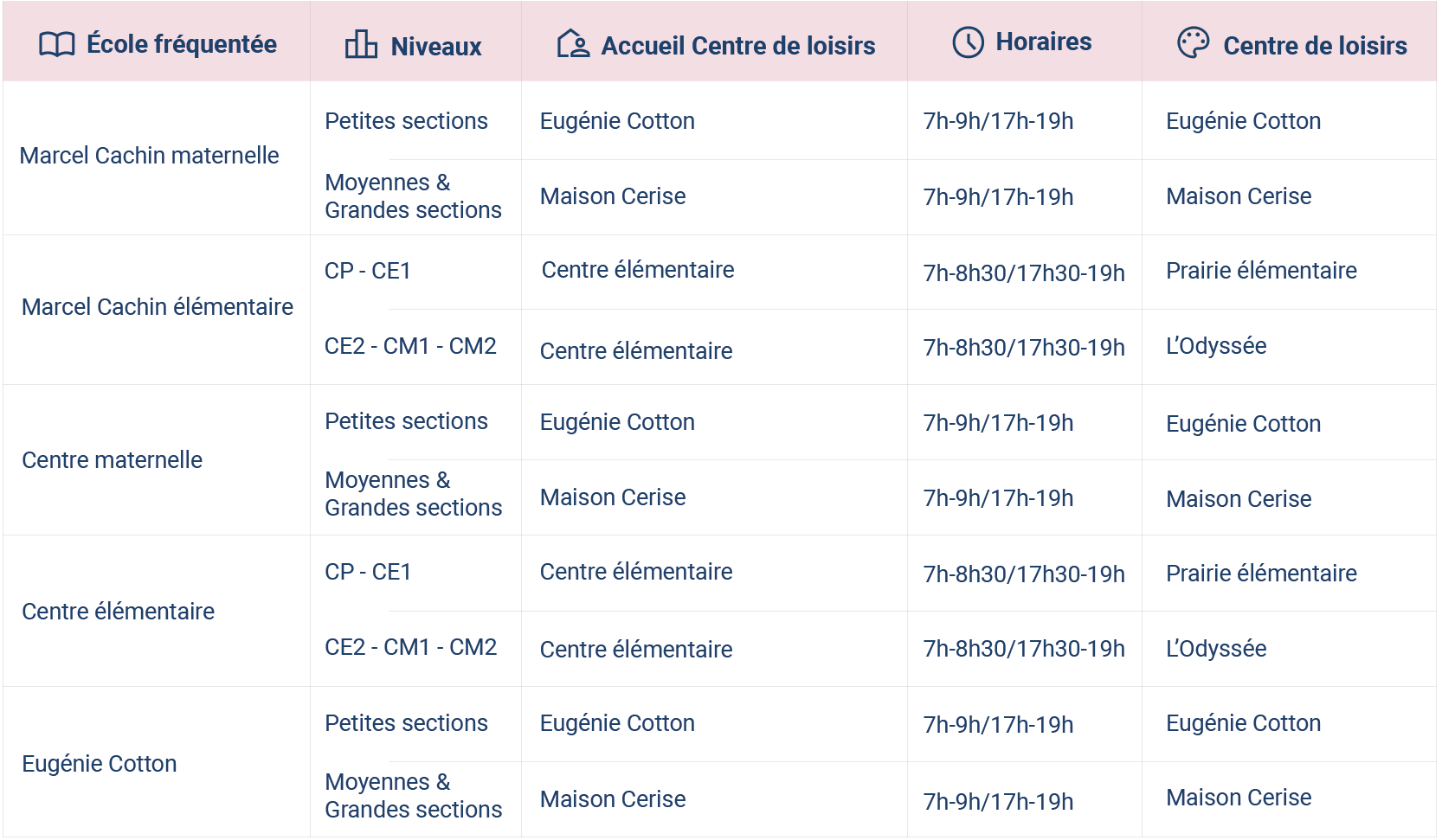Select the Horaires column header text
This screenshot has height=840, width=1442.
(1044, 42)
